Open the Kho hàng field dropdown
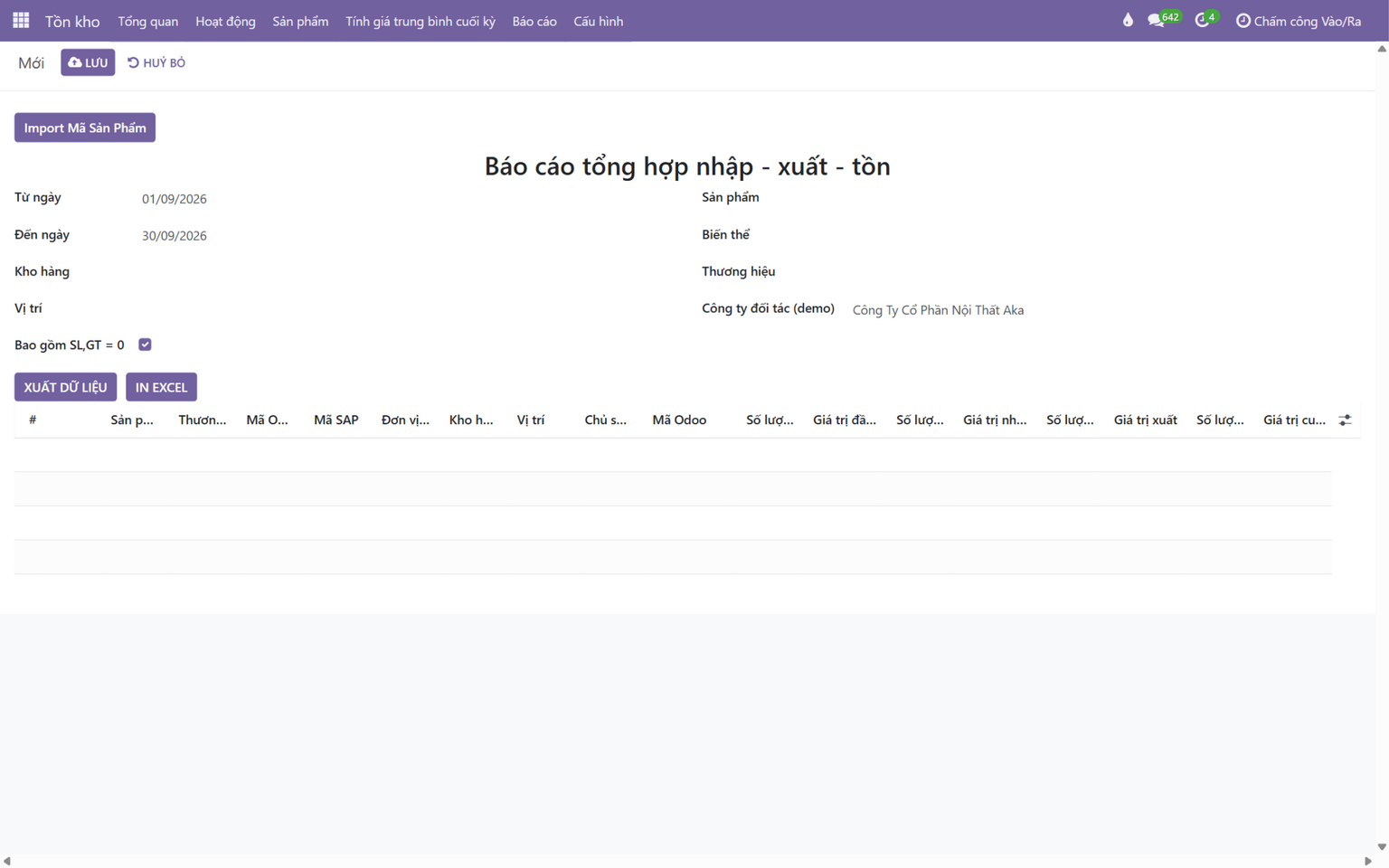Image resolution: width=1389 pixels, height=868 pixels. click(x=407, y=272)
